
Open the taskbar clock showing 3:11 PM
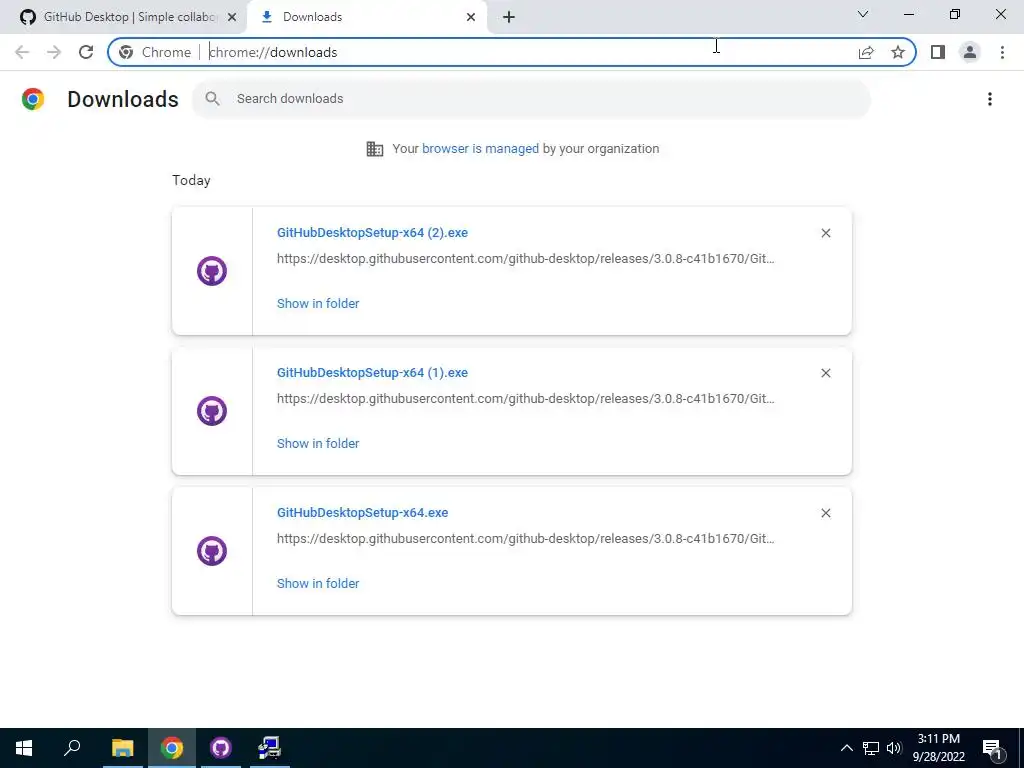938,748
